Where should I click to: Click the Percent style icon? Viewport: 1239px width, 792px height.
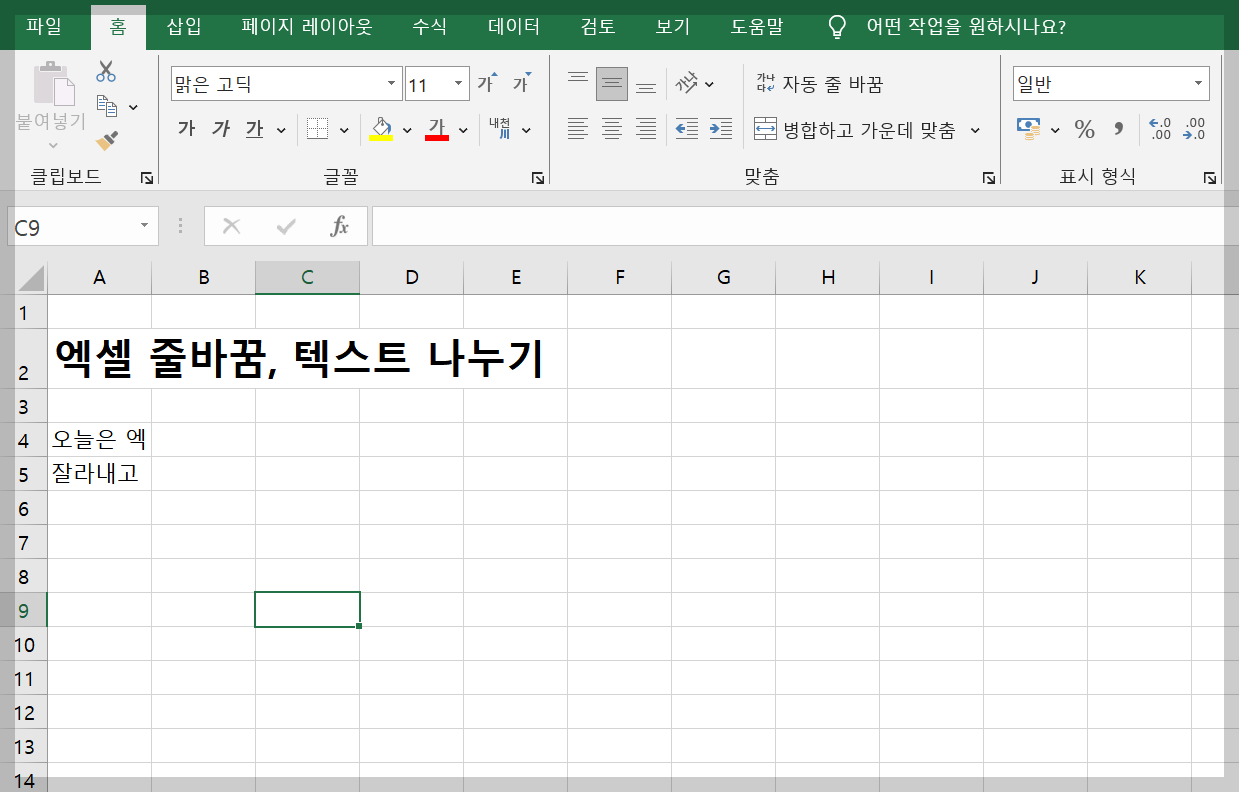click(1083, 129)
